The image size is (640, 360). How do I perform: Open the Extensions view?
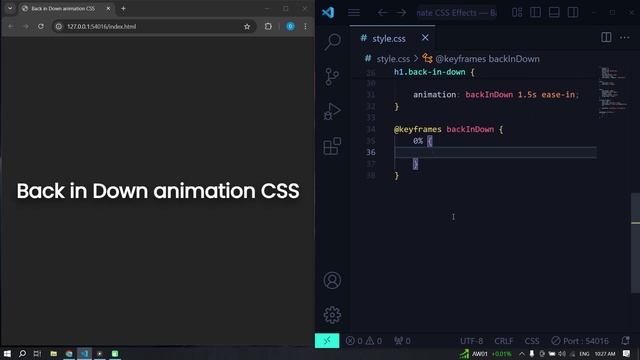[x=332, y=146]
